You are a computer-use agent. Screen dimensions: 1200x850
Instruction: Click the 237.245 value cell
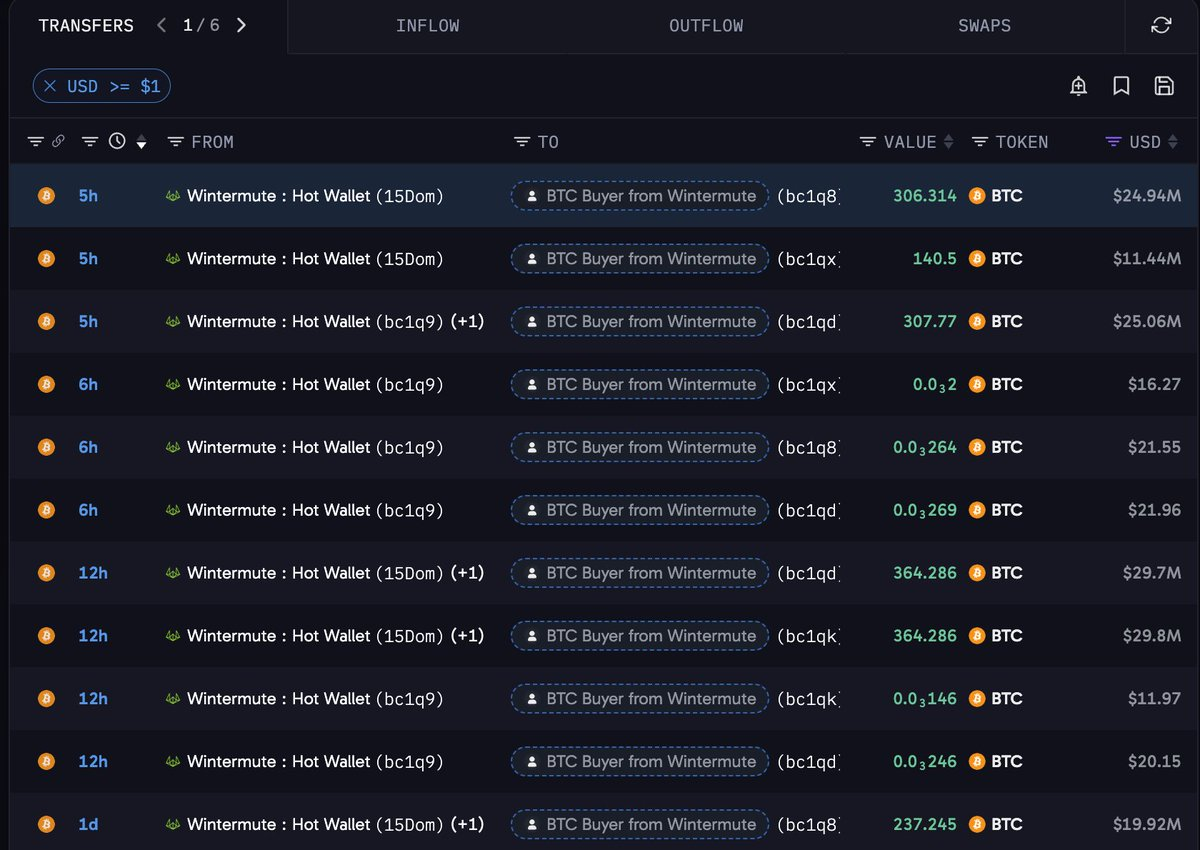925,824
